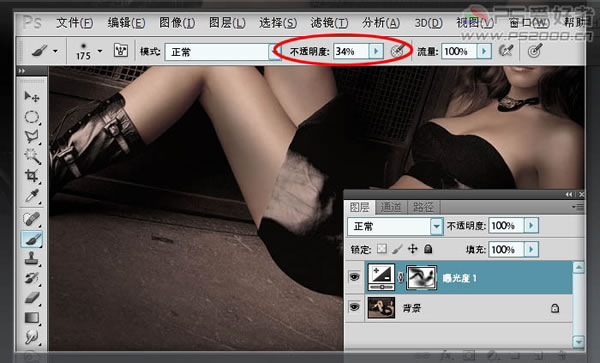Image resolution: width=600 pixels, height=363 pixels.
Task: Open the 滤镜(T) menu
Action: tap(329, 23)
